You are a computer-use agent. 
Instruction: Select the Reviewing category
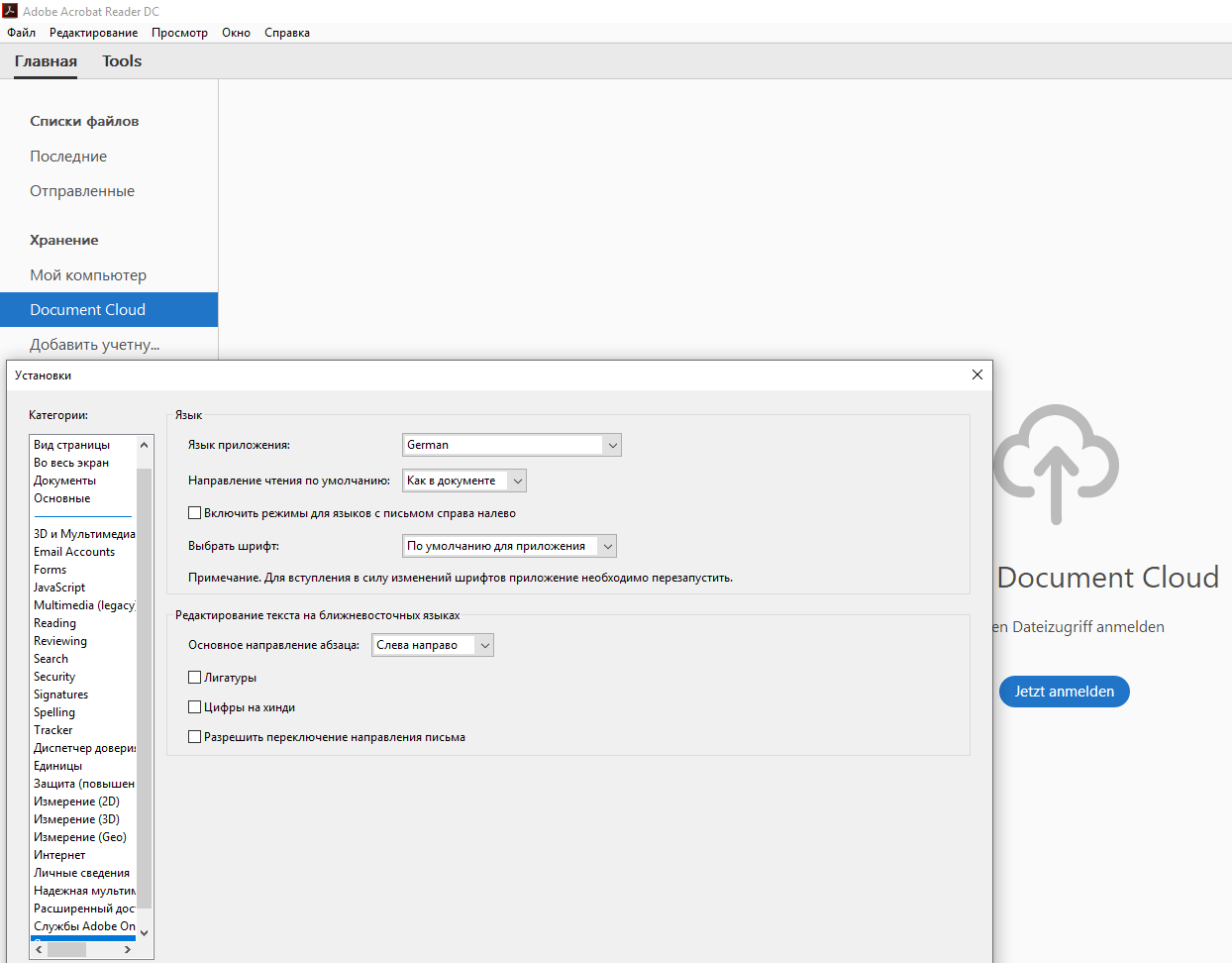click(x=60, y=641)
